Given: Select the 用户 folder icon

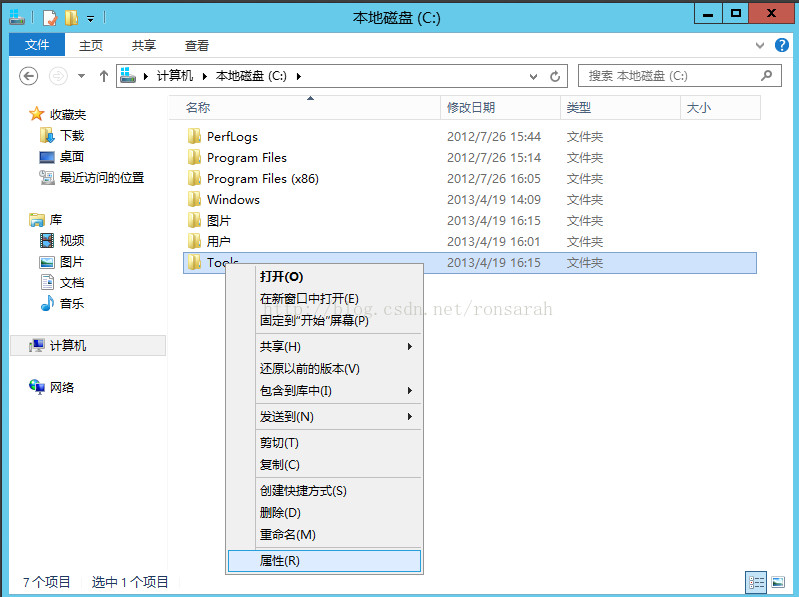Looking at the screenshot, I should [194, 241].
